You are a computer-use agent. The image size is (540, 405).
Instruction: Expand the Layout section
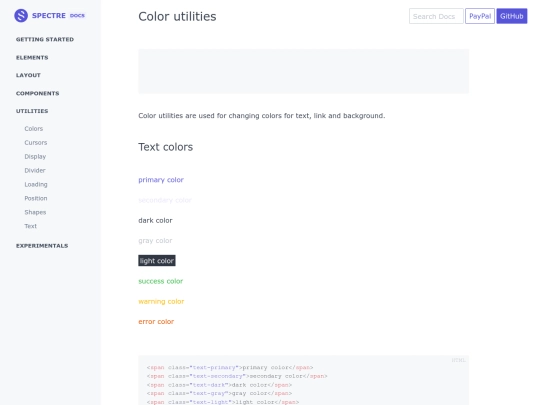(x=28, y=75)
